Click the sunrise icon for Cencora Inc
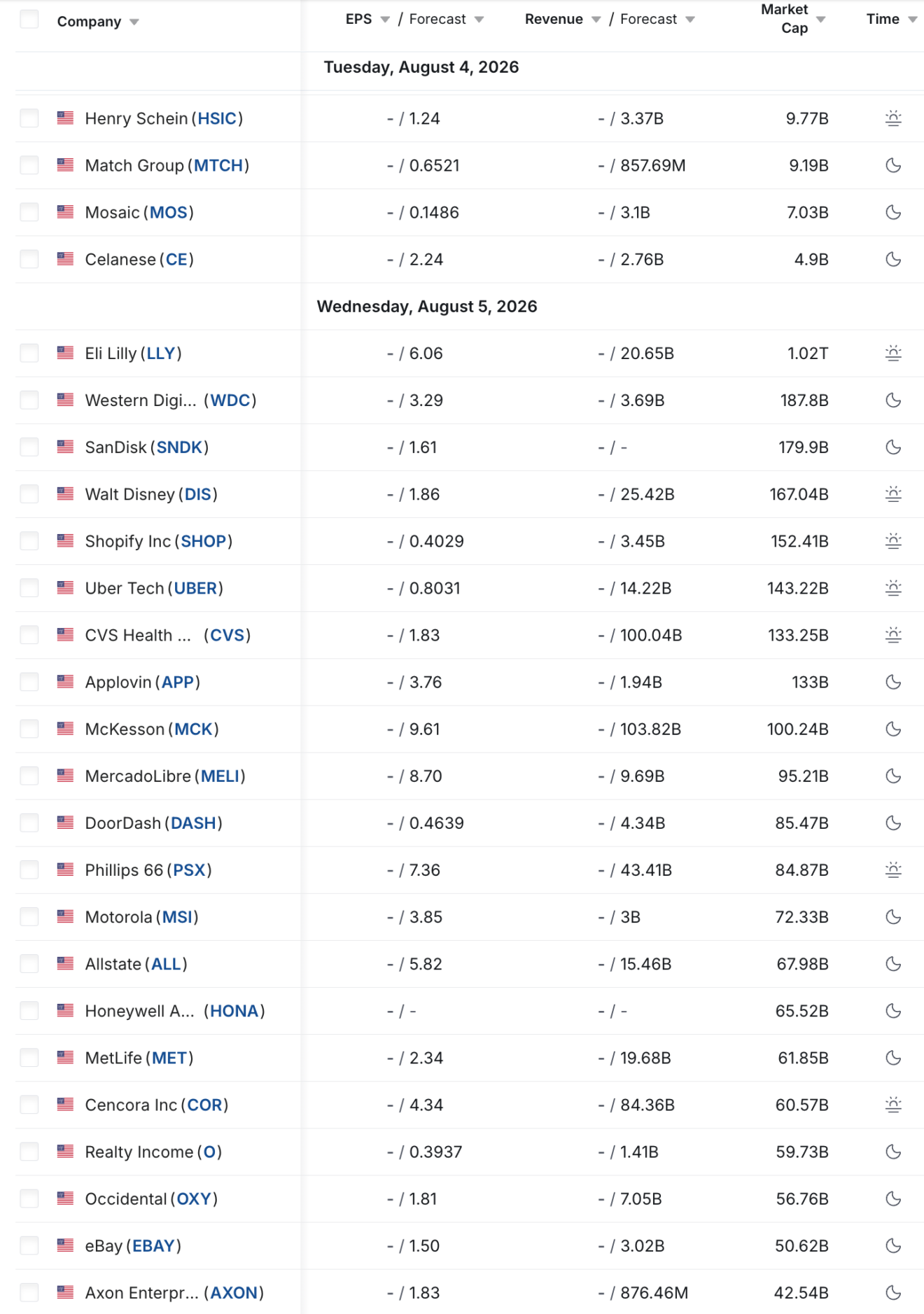The image size is (924, 1314). coord(893,1105)
